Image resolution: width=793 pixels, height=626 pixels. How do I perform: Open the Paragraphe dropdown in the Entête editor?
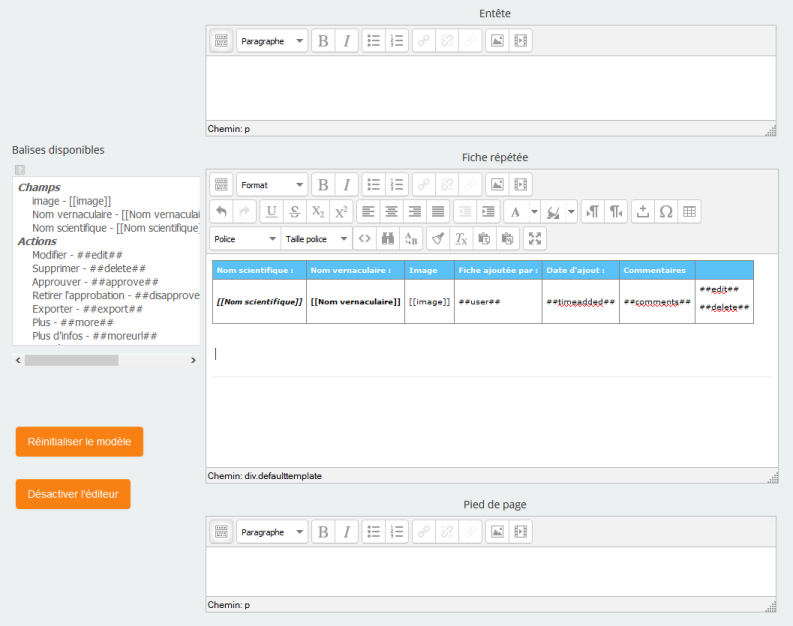(x=272, y=40)
